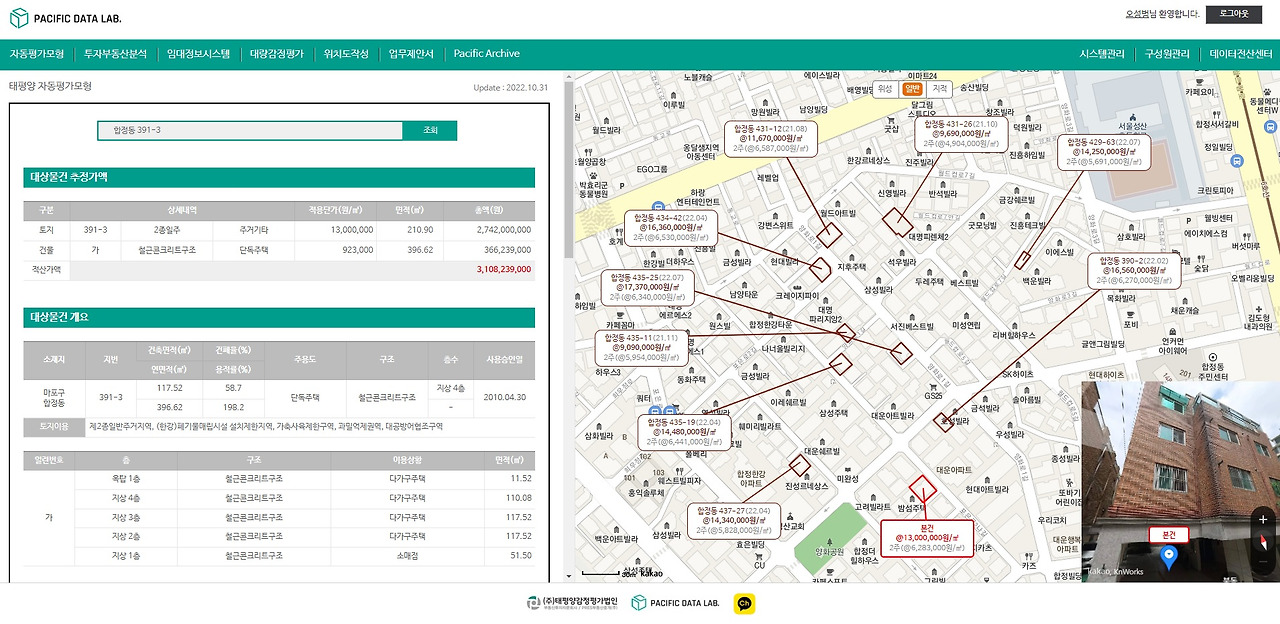Image resolution: width=1280 pixels, height=624 pixels.
Task: Switch map to 위성 satellite view
Action: tap(885, 89)
